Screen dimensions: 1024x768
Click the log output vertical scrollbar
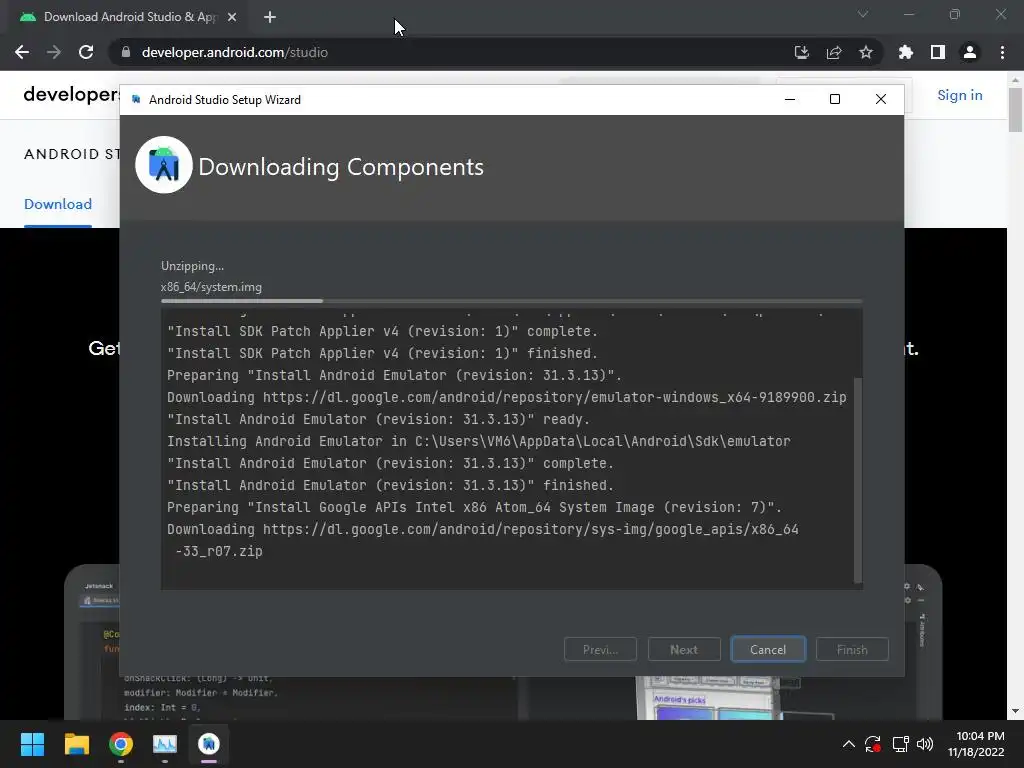[x=857, y=480]
